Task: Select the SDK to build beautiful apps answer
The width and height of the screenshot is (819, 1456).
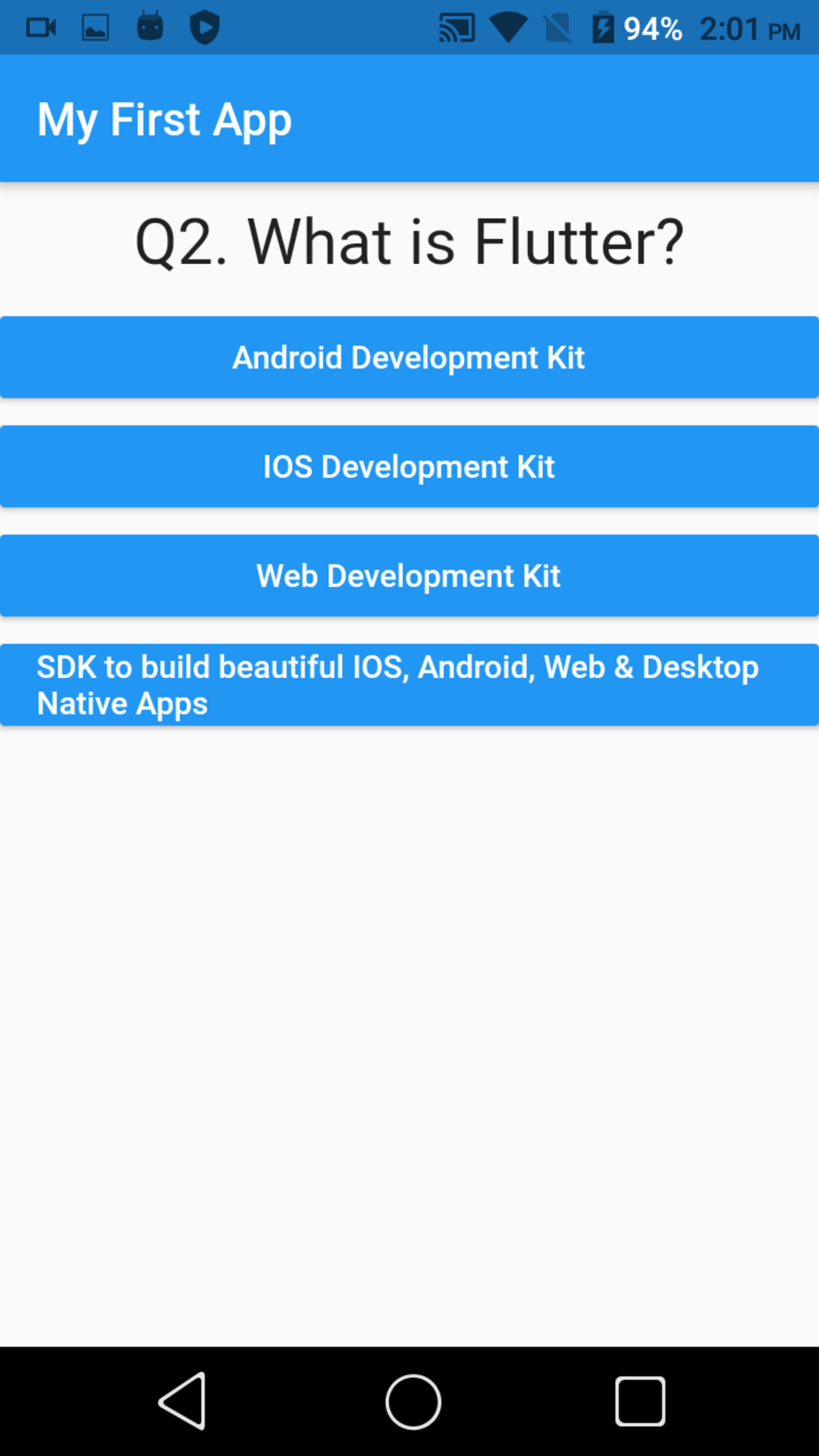Action: point(409,685)
